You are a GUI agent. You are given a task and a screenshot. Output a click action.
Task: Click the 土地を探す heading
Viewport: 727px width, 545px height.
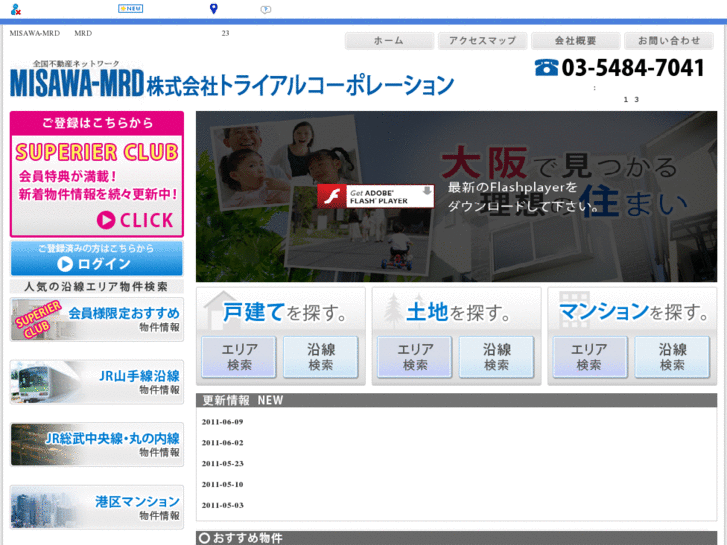(458, 312)
